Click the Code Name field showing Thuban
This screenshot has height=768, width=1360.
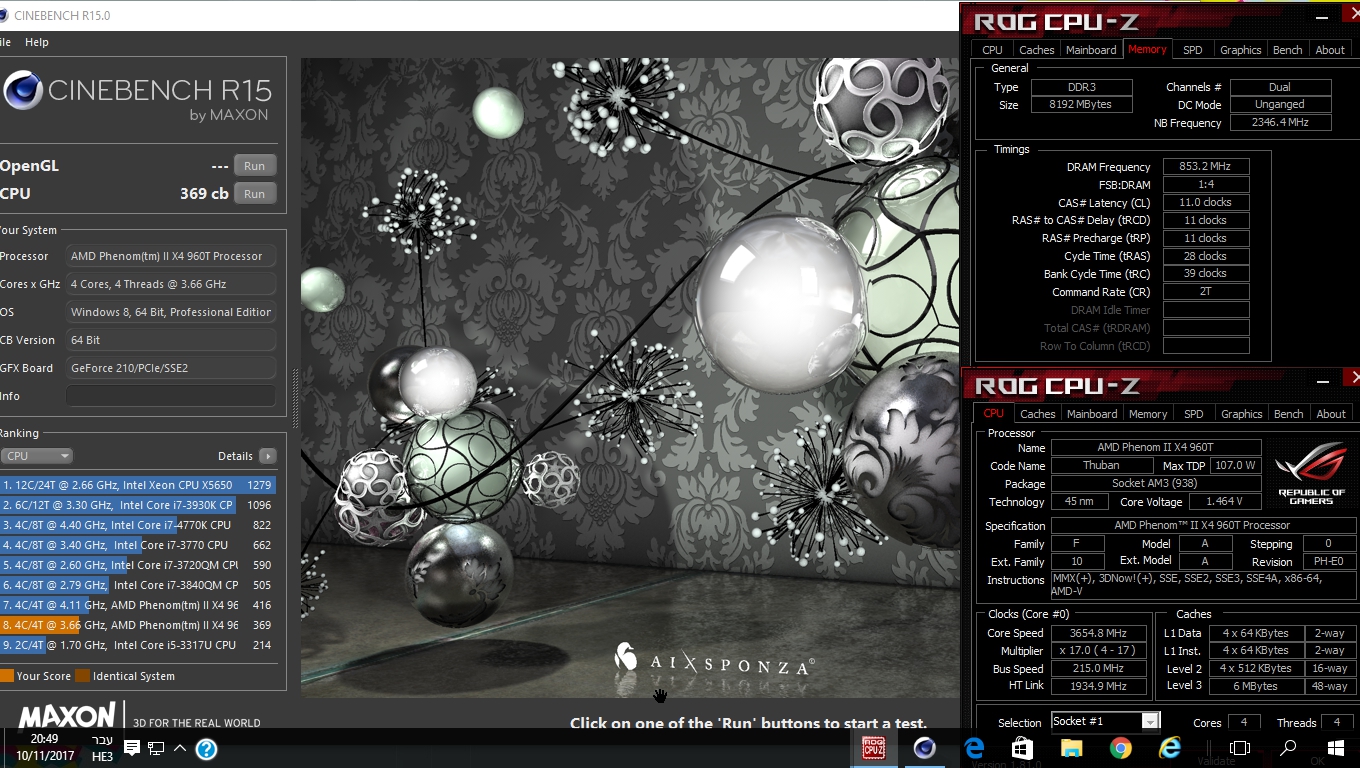point(1101,466)
